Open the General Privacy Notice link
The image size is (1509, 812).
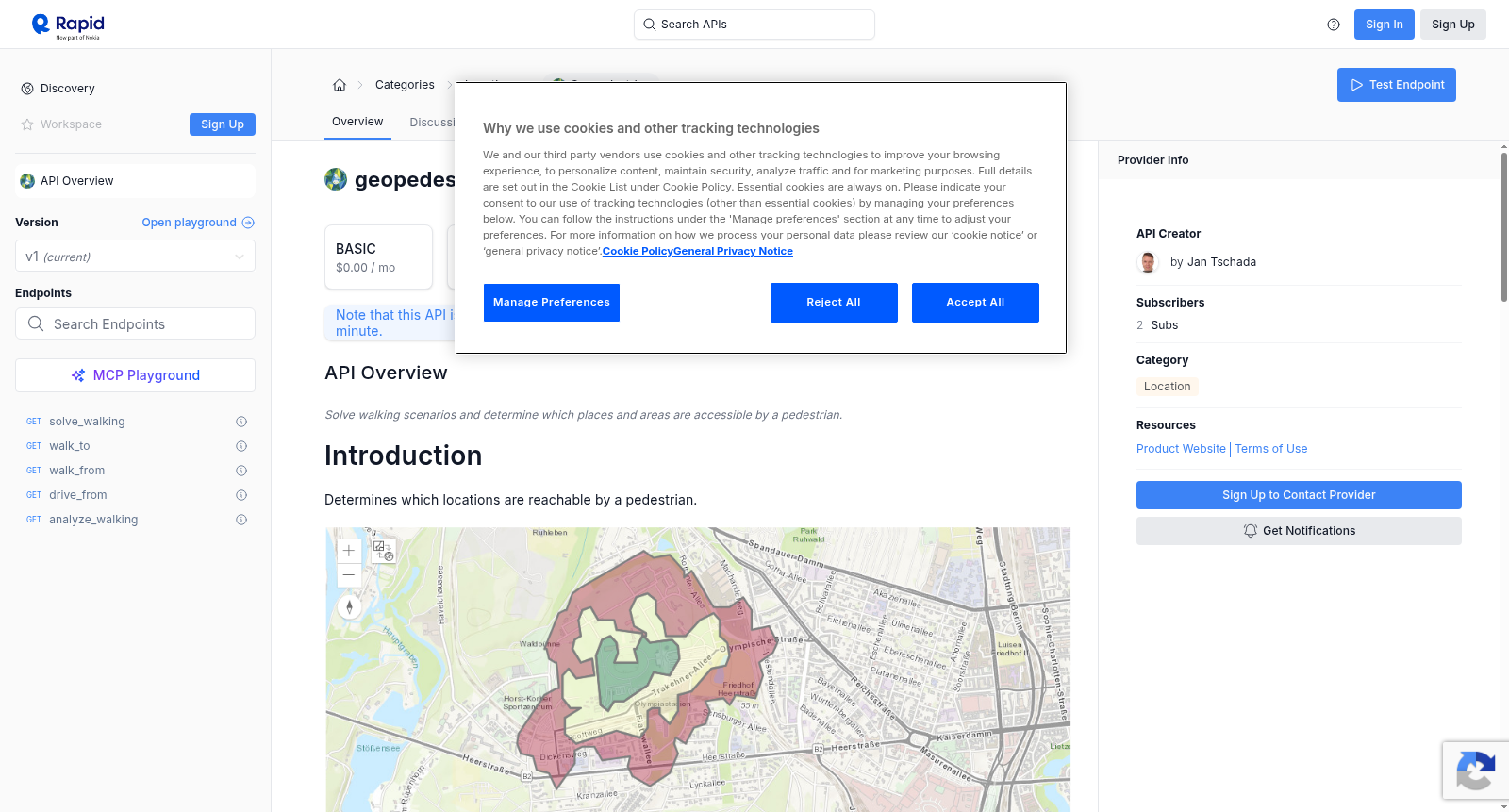(733, 251)
